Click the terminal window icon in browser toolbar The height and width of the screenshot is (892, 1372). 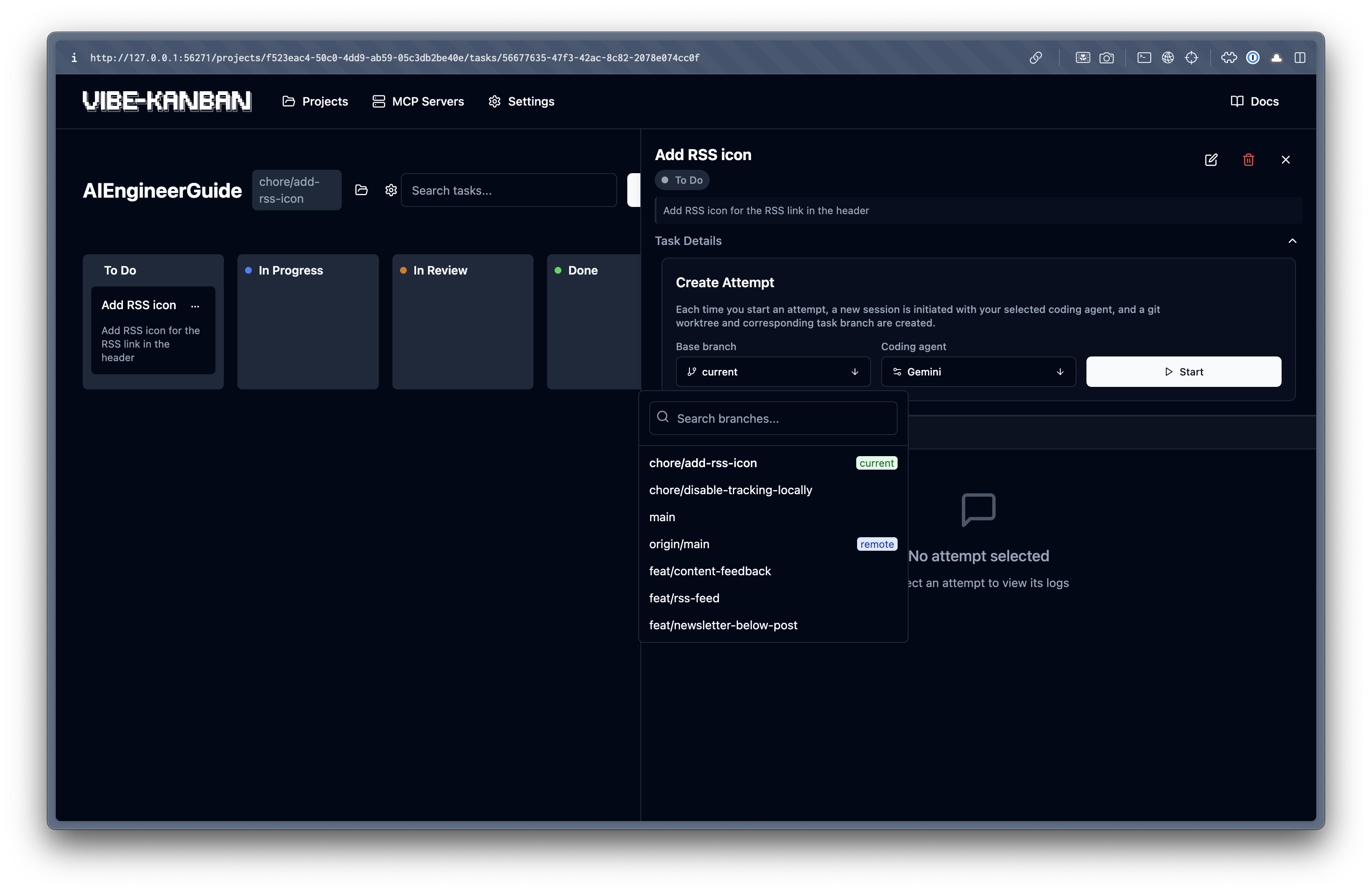pos(1144,57)
